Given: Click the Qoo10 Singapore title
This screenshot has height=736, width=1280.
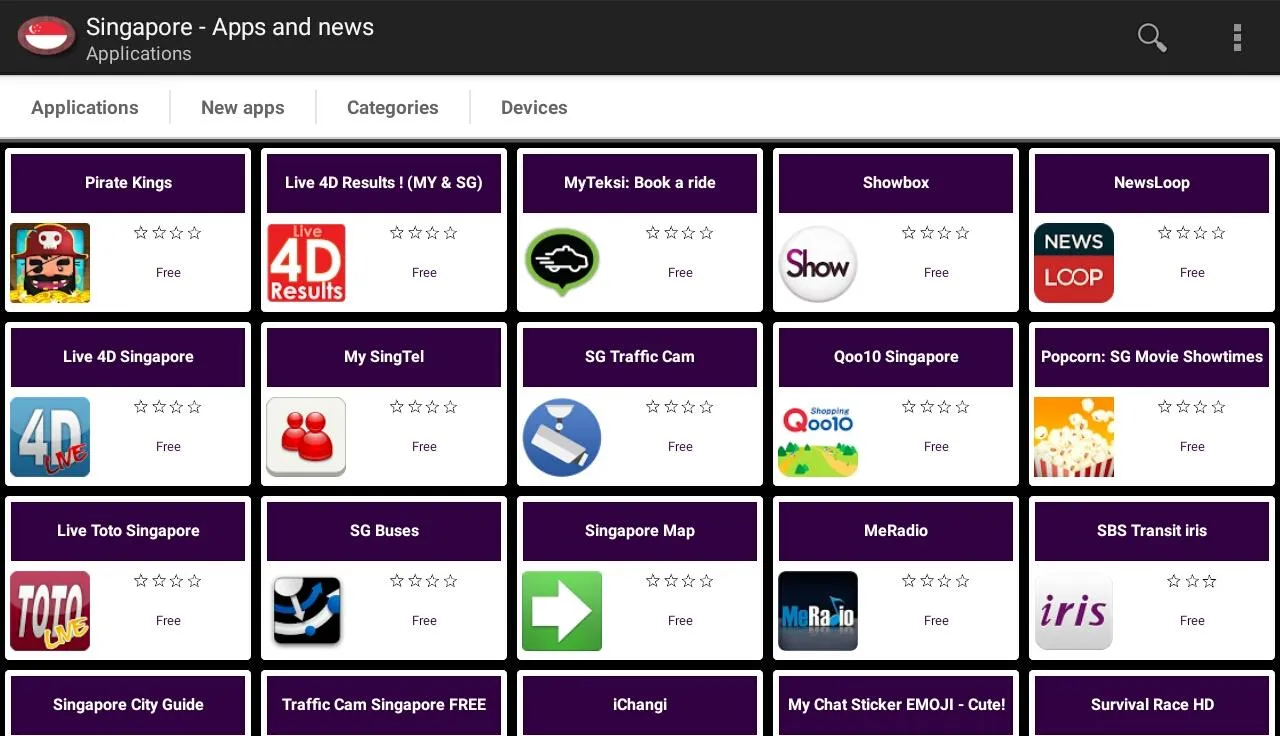Looking at the screenshot, I should [x=896, y=357].
